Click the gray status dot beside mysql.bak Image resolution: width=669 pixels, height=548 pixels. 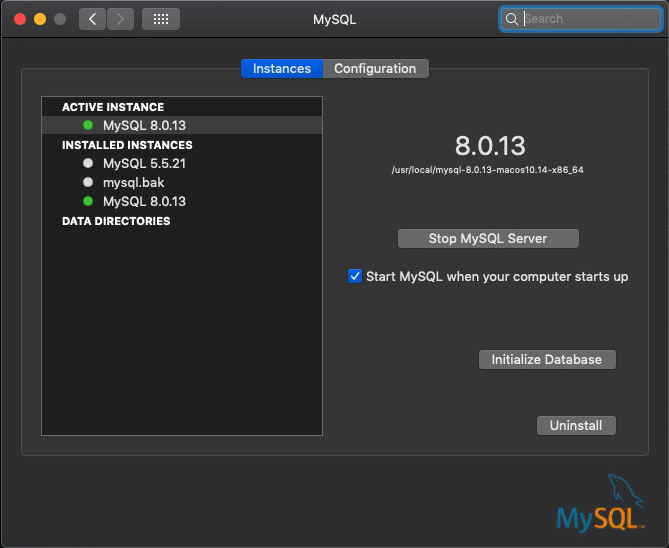[88, 182]
